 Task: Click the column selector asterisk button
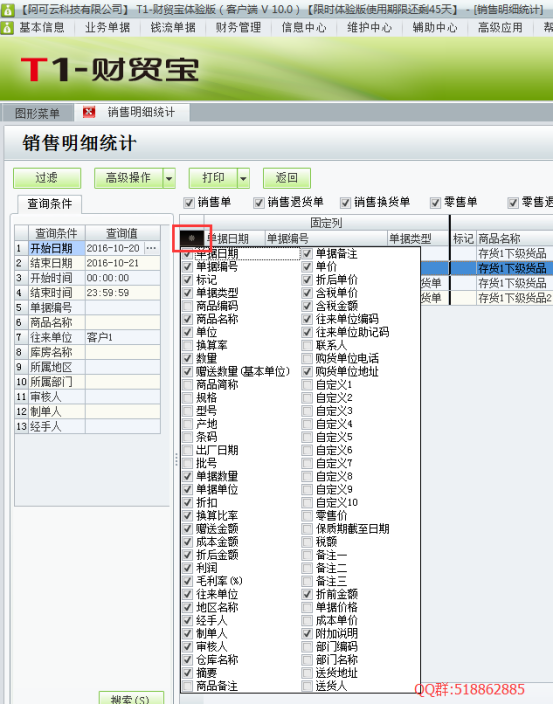192,238
